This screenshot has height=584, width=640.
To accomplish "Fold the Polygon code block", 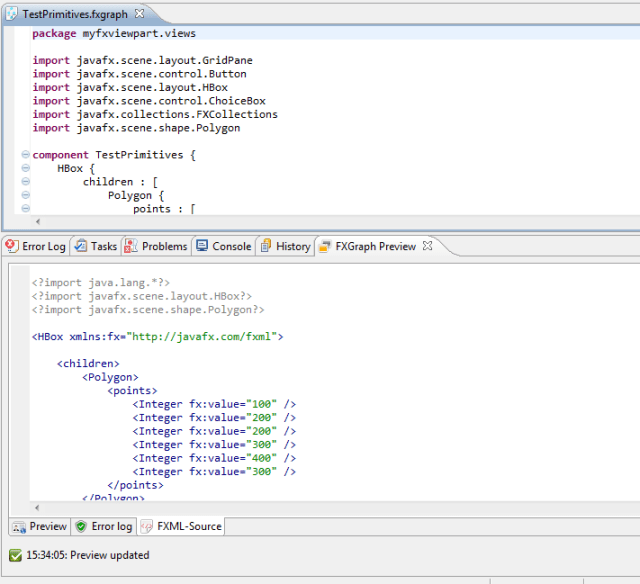I will coord(25,196).
